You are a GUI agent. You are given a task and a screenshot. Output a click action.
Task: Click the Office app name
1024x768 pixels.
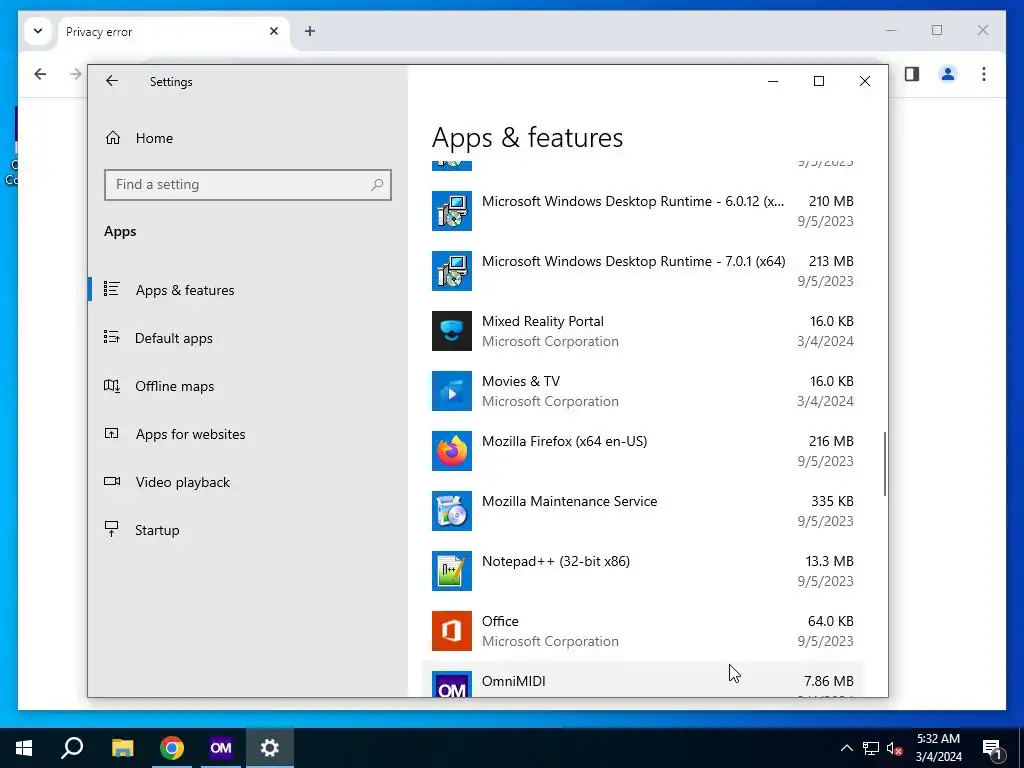[x=500, y=622]
